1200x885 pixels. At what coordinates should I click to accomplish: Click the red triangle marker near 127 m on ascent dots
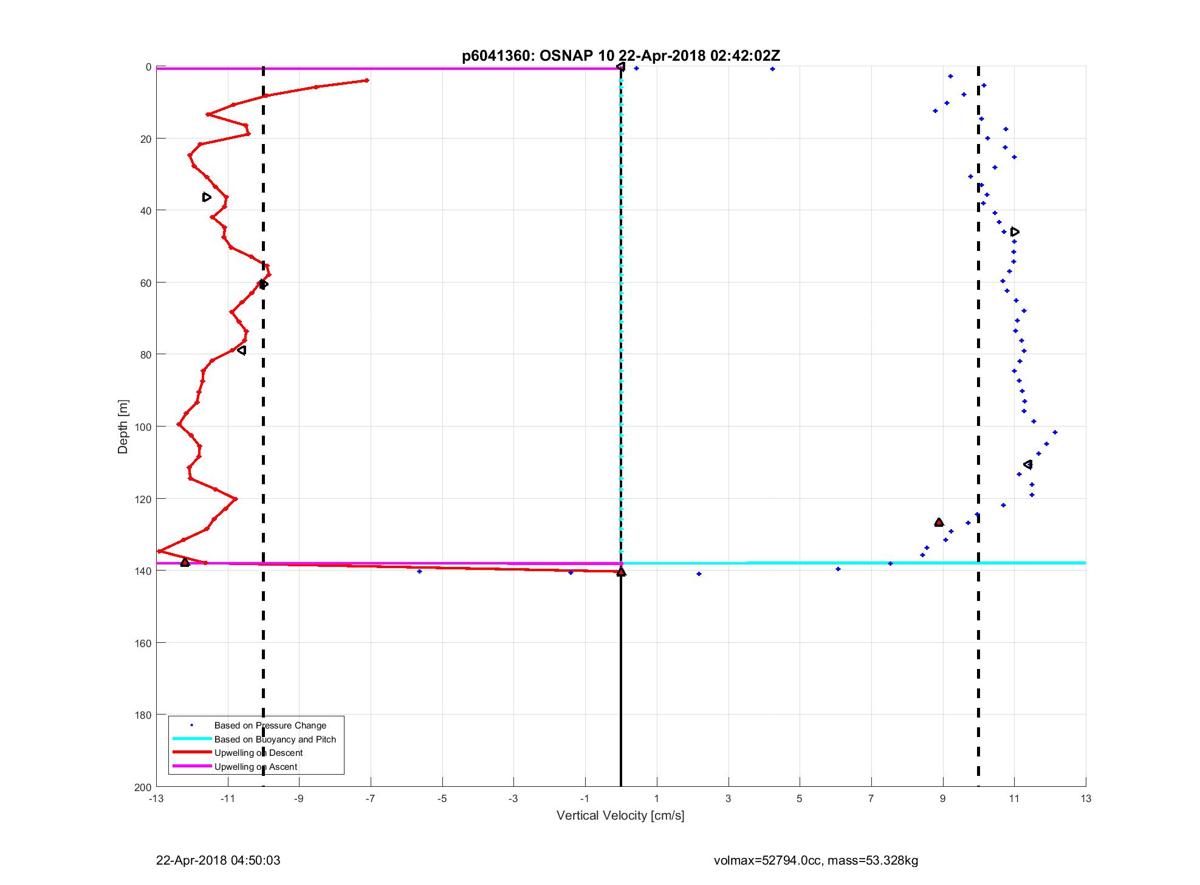(939, 522)
